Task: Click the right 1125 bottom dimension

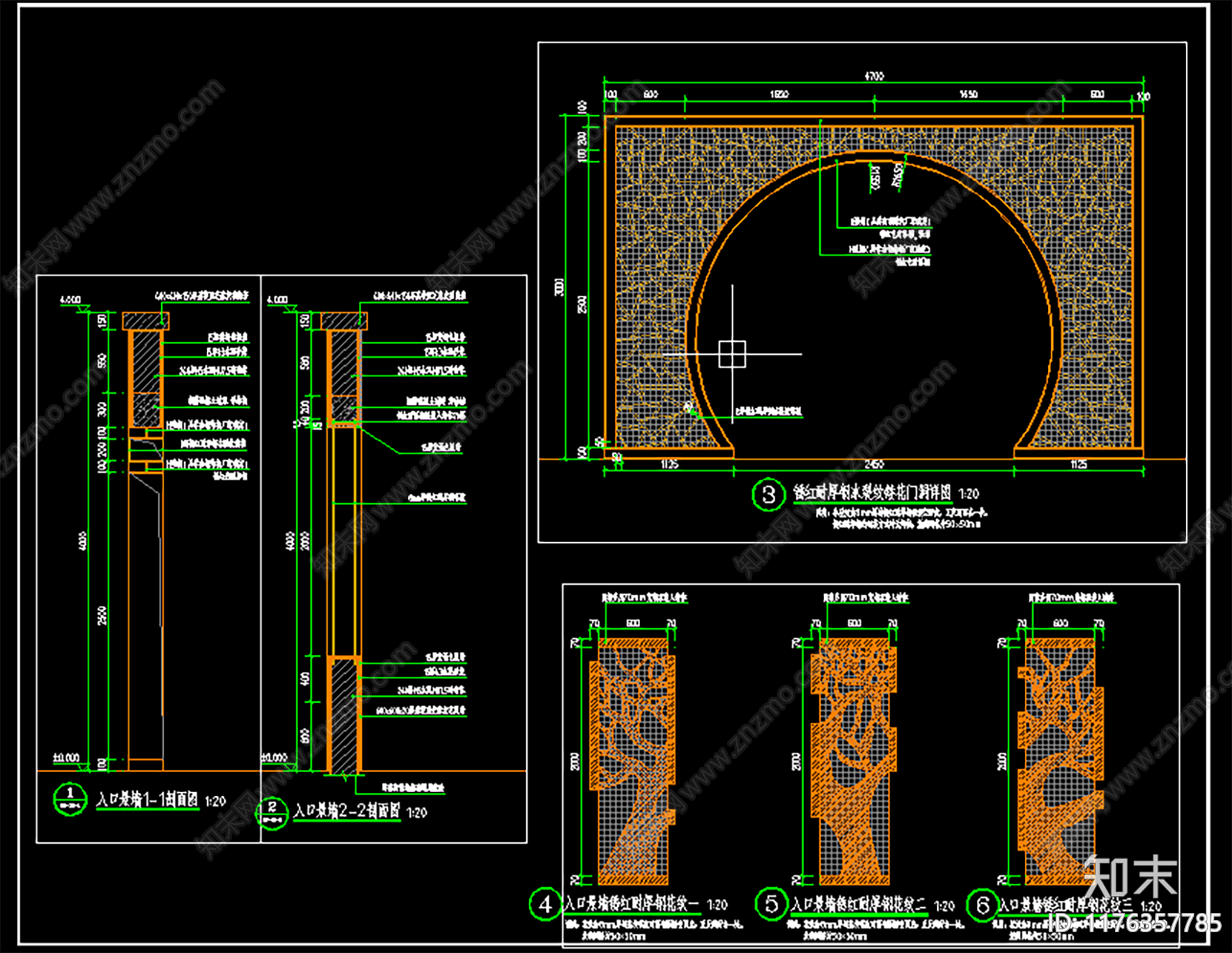Action: [1078, 464]
